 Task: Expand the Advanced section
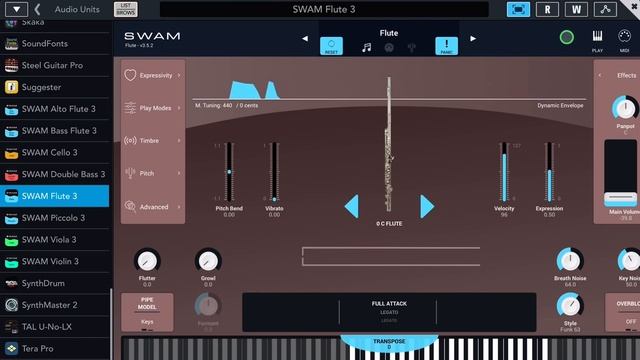click(x=153, y=207)
